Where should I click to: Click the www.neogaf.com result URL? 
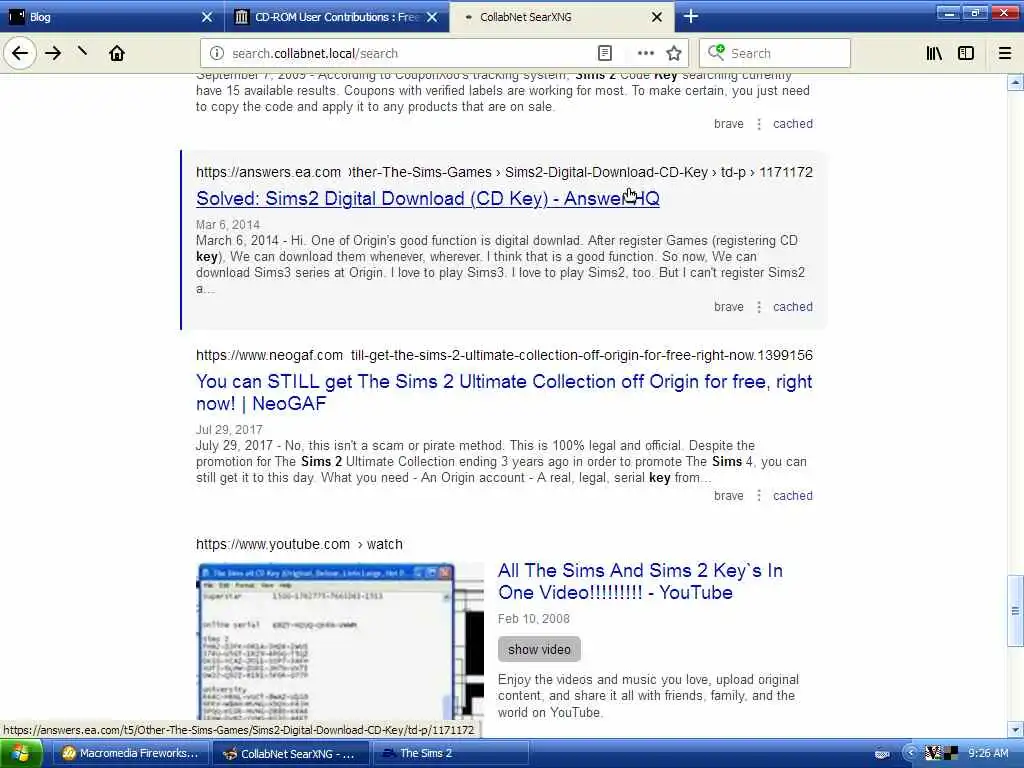coord(504,355)
